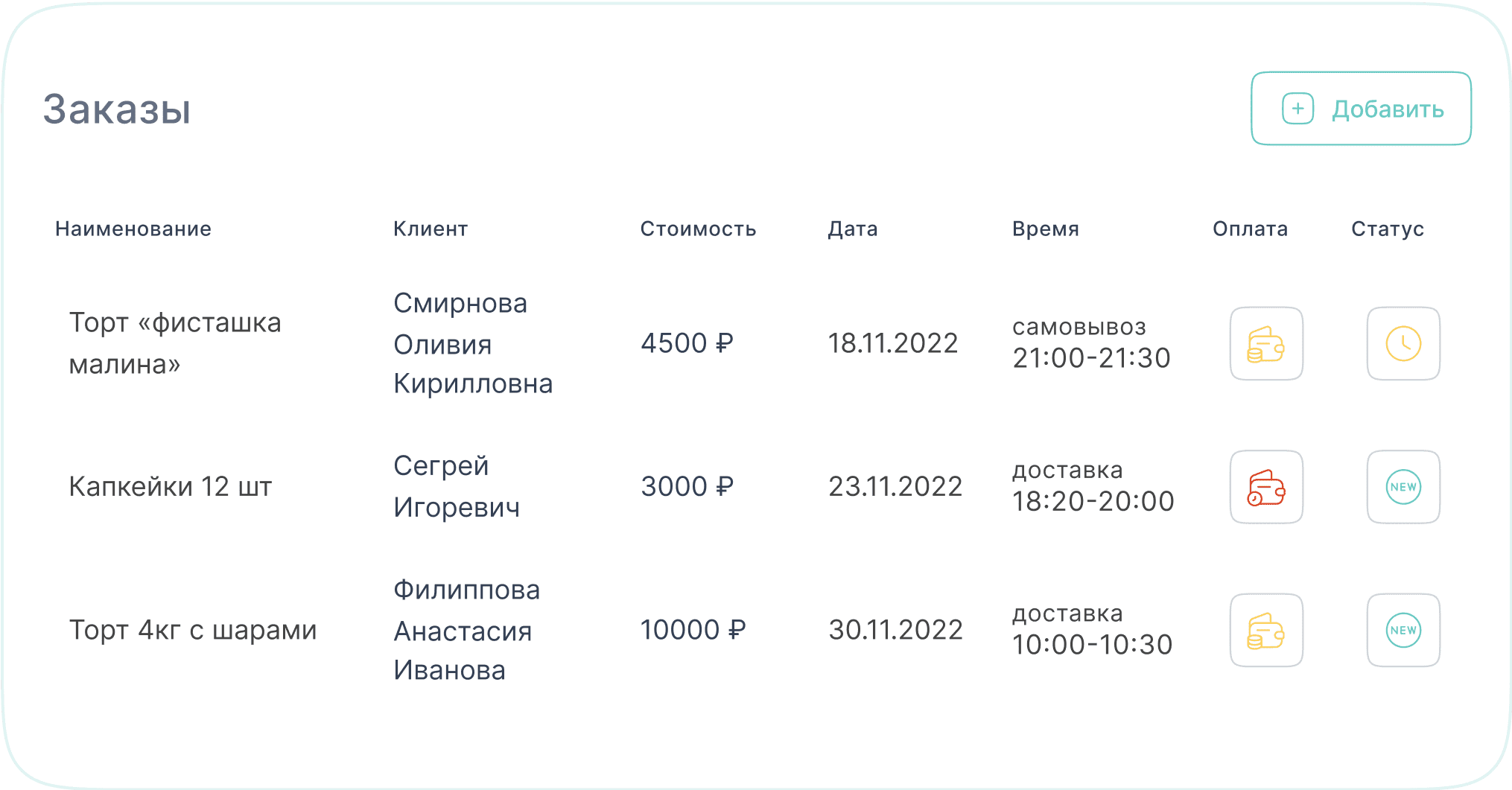Click the Оплата column header
This screenshot has height=790, width=1512.
(x=1250, y=229)
